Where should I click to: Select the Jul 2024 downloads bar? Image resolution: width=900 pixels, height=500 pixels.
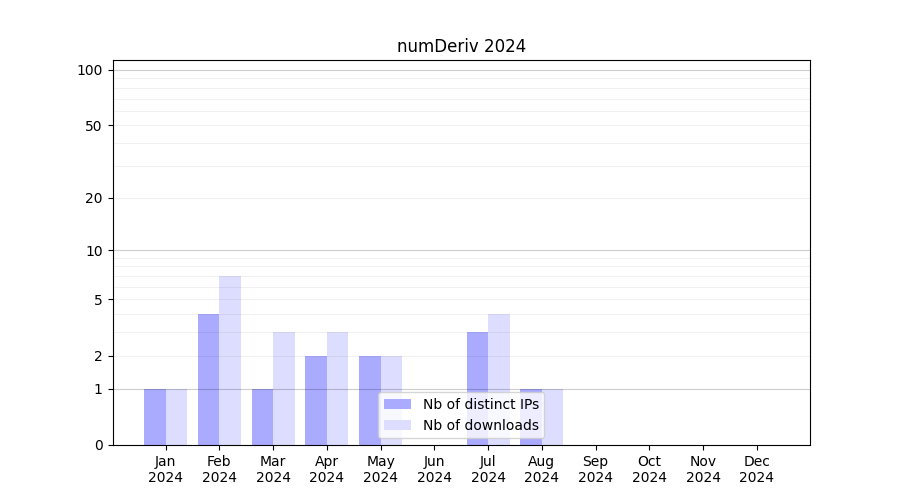[x=499, y=360]
